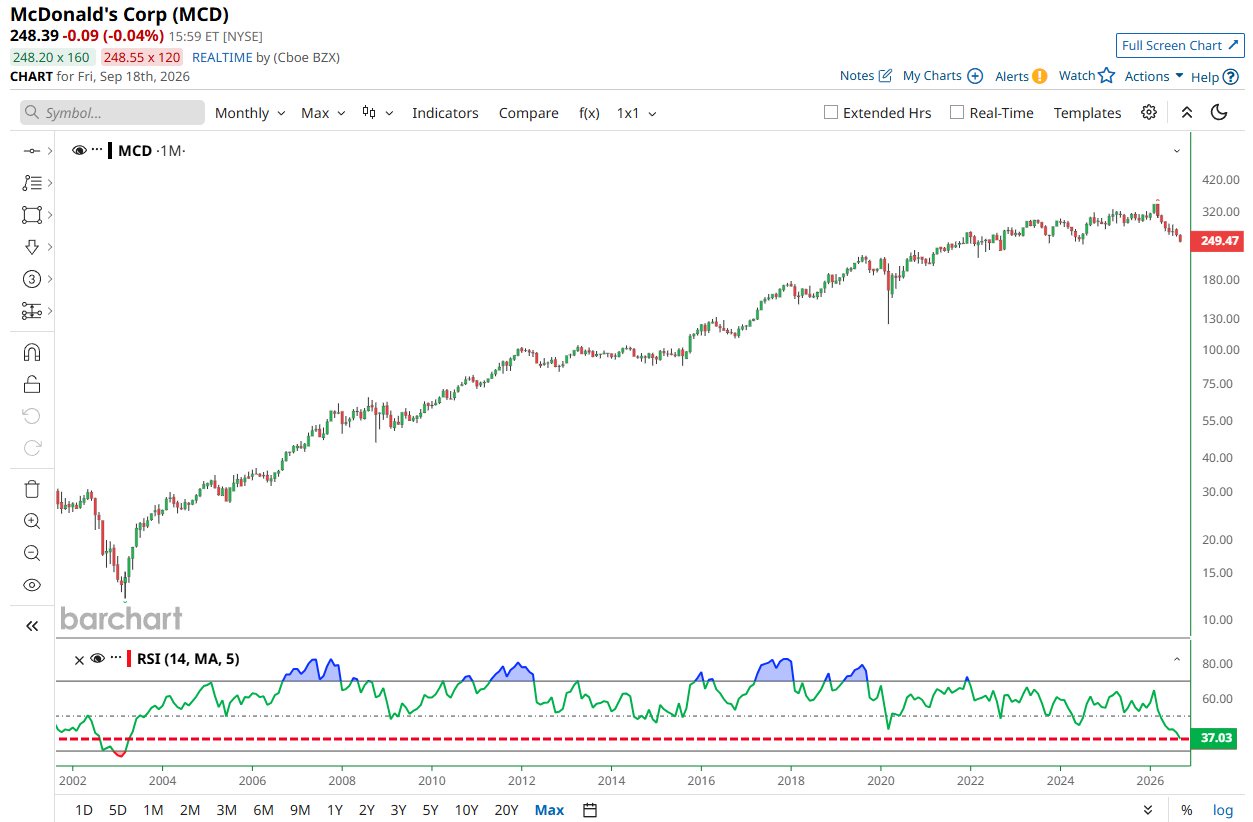Click the trash can to delete drawings
The height and width of the screenshot is (822, 1253).
[31, 489]
